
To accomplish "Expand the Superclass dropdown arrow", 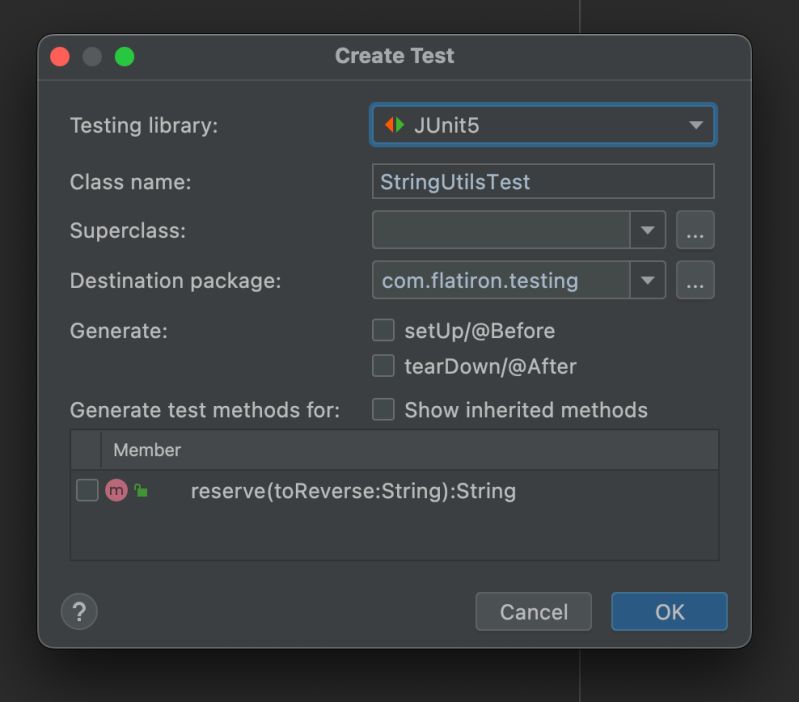I will coord(648,230).
